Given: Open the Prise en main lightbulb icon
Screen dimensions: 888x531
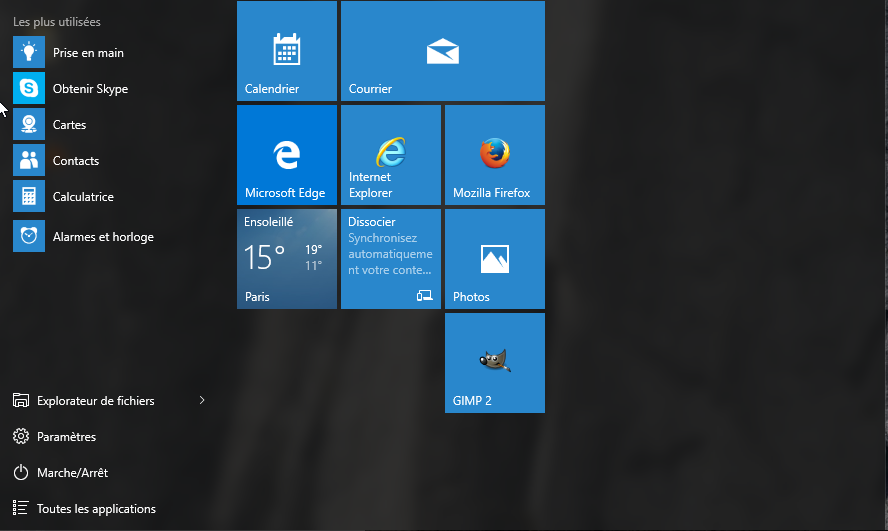Looking at the screenshot, I should 29,52.
